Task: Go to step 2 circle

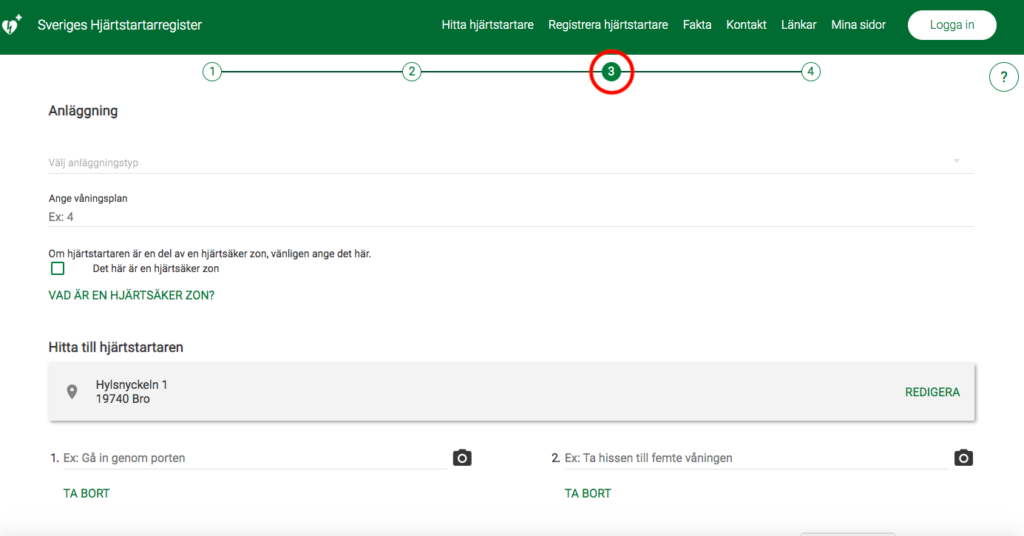Action: 411,72
